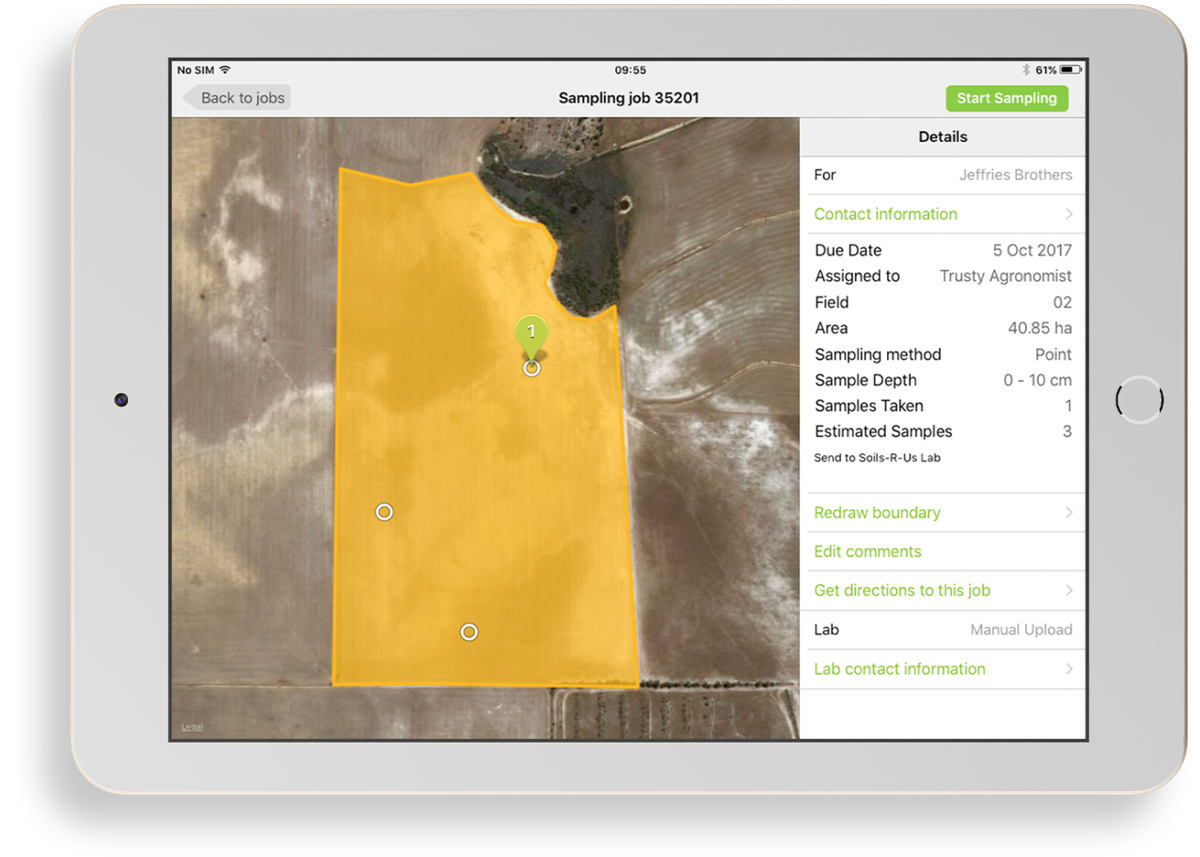This screenshot has height=857, width=1200.
Task: Tap the 'No SIM' carrier text
Action: click(195, 70)
